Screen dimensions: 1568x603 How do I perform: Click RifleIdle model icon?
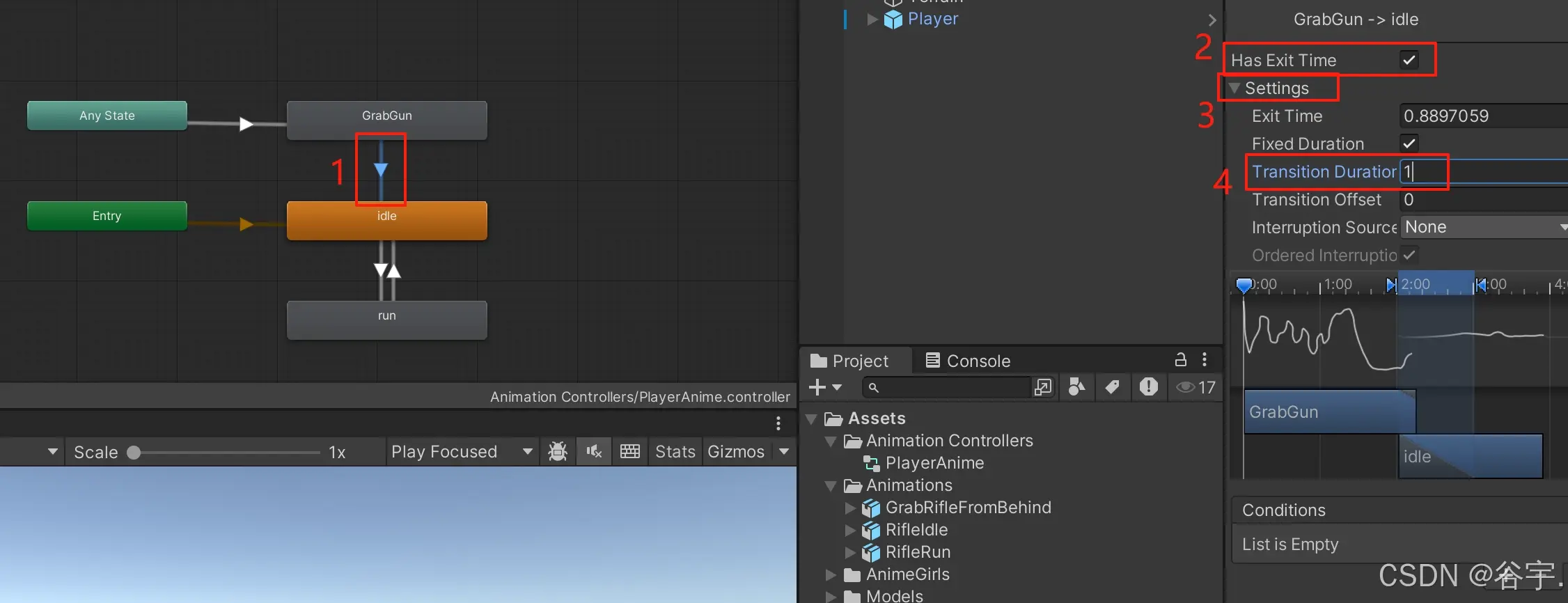click(x=871, y=531)
